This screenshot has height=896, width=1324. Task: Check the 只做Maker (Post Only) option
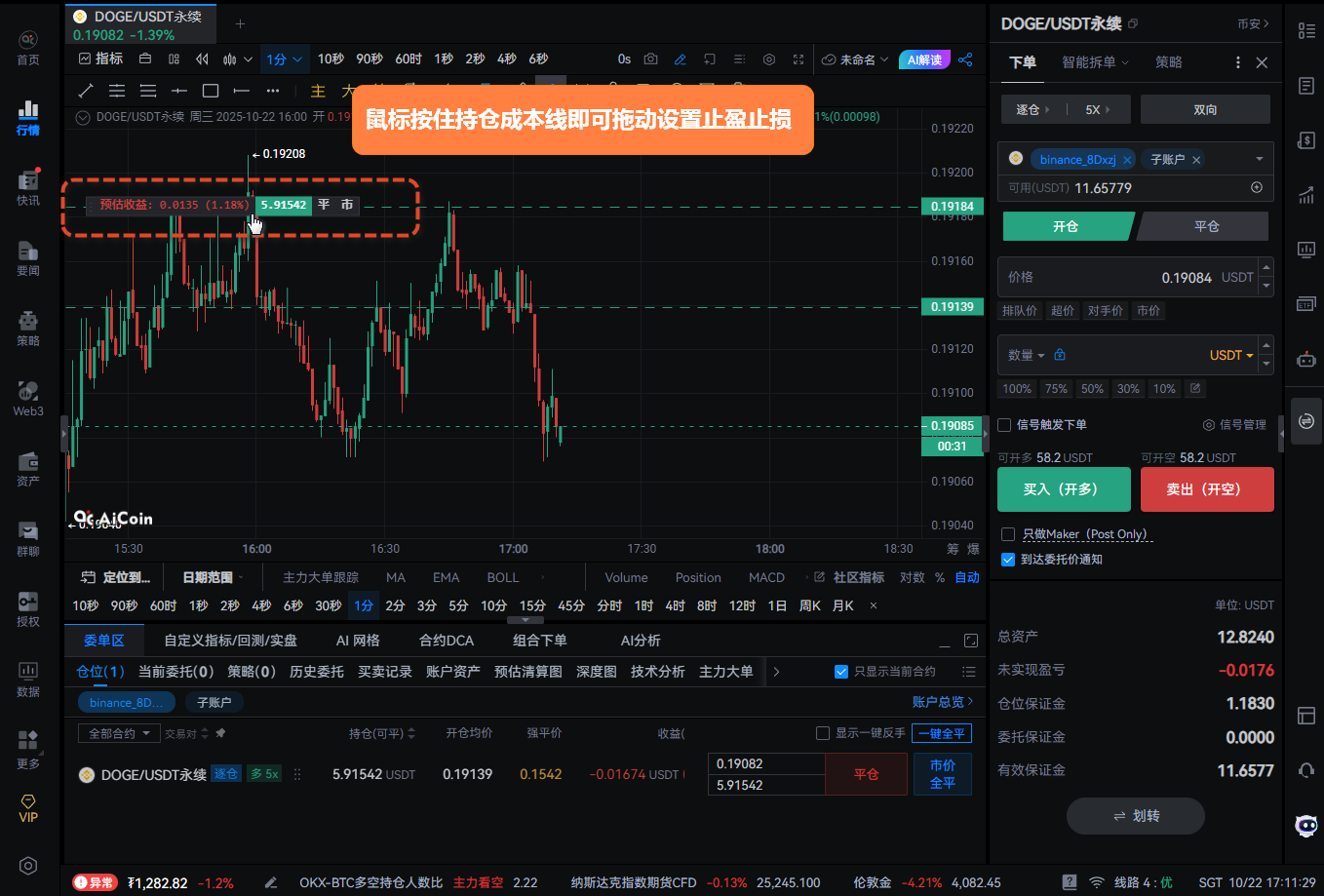point(1008,534)
